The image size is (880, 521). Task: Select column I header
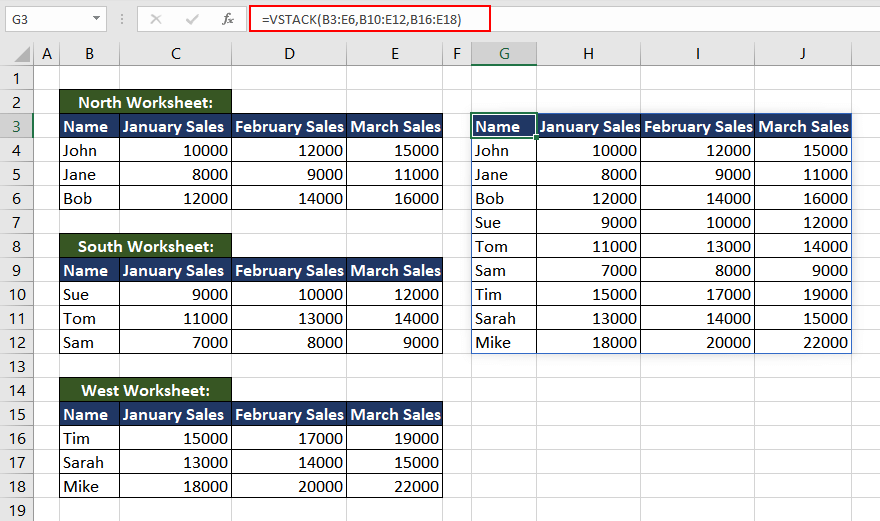coord(698,54)
